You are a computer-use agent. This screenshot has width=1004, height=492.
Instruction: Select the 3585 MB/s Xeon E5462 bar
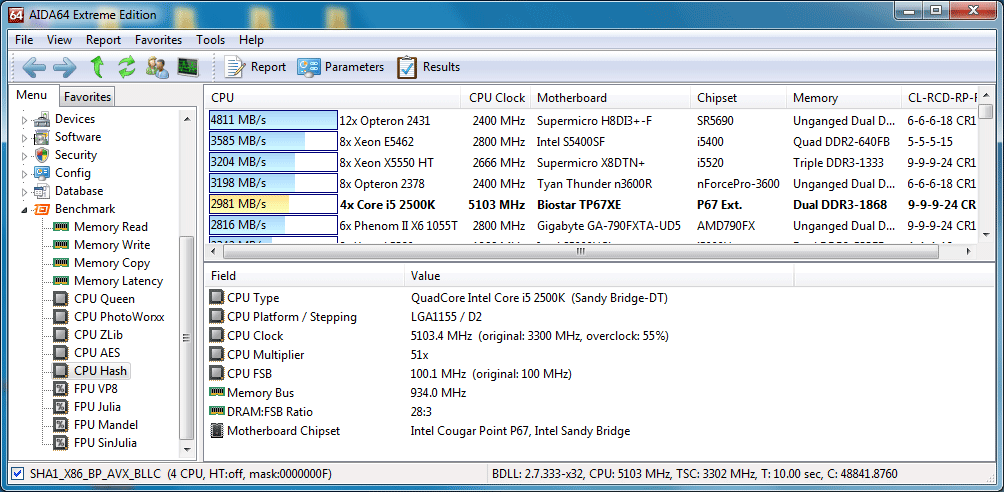(273, 142)
